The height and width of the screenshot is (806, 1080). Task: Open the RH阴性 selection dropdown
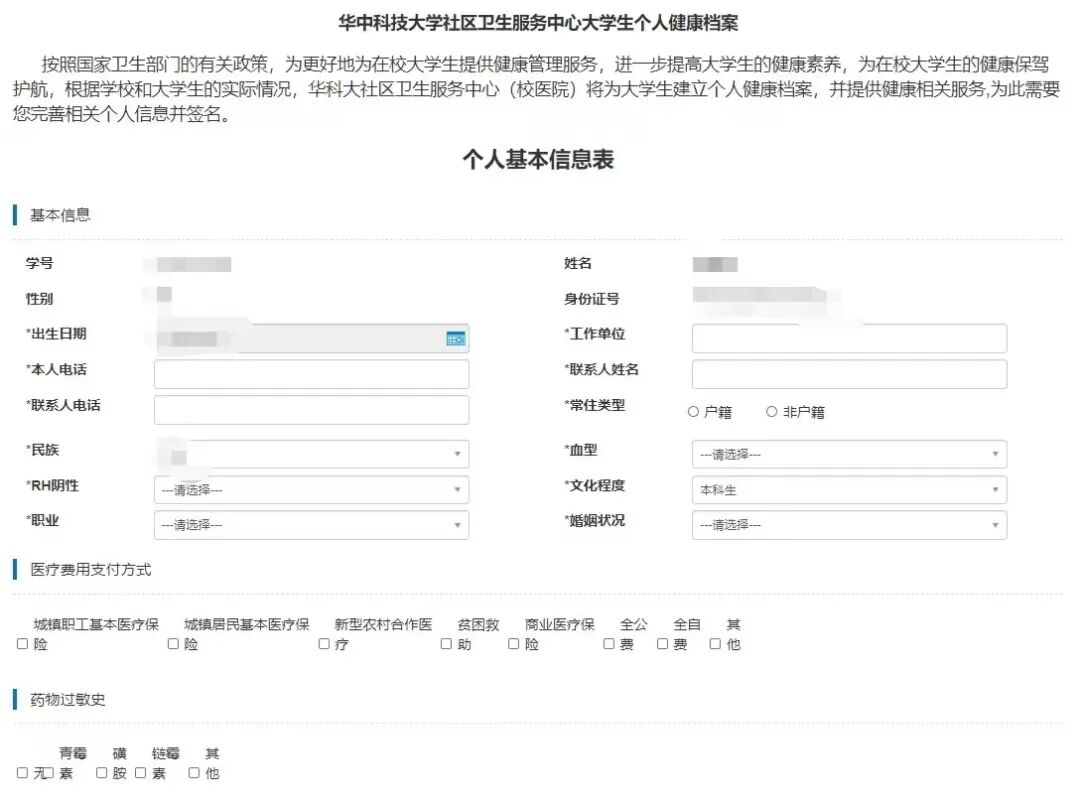[311, 489]
